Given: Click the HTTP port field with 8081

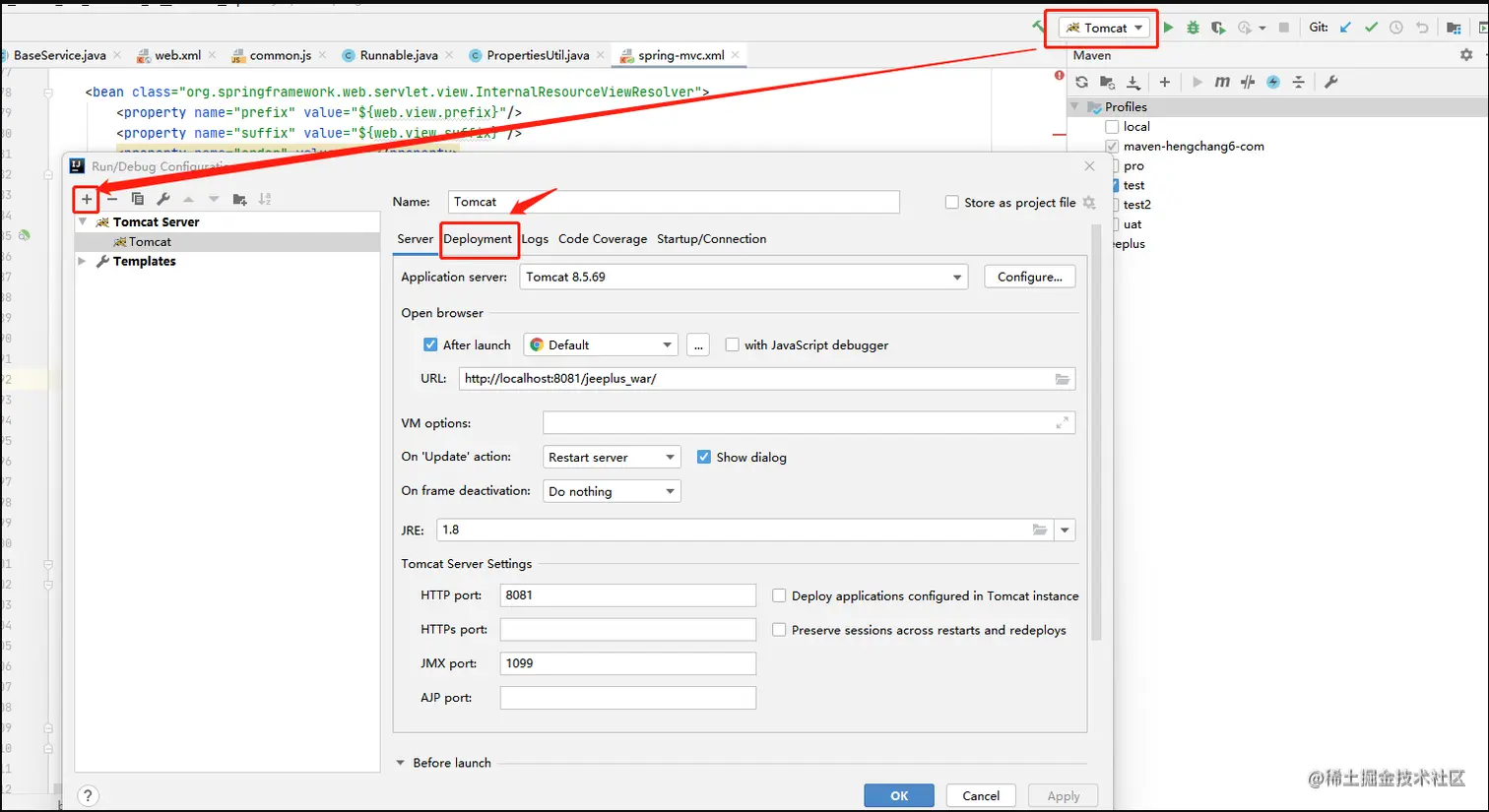Looking at the screenshot, I should point(628,595).
